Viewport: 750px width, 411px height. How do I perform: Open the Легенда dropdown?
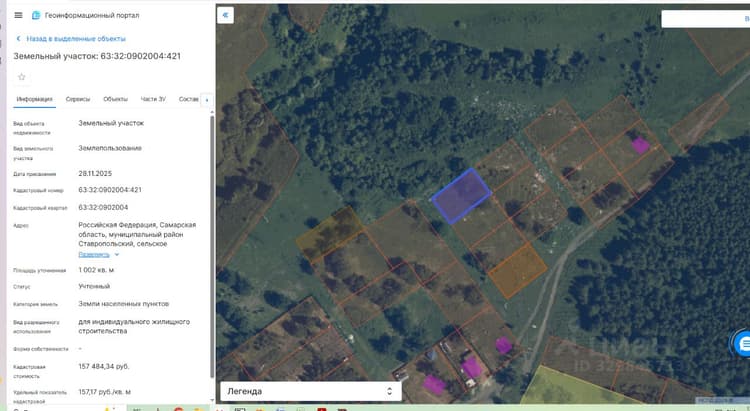(310, 391)
